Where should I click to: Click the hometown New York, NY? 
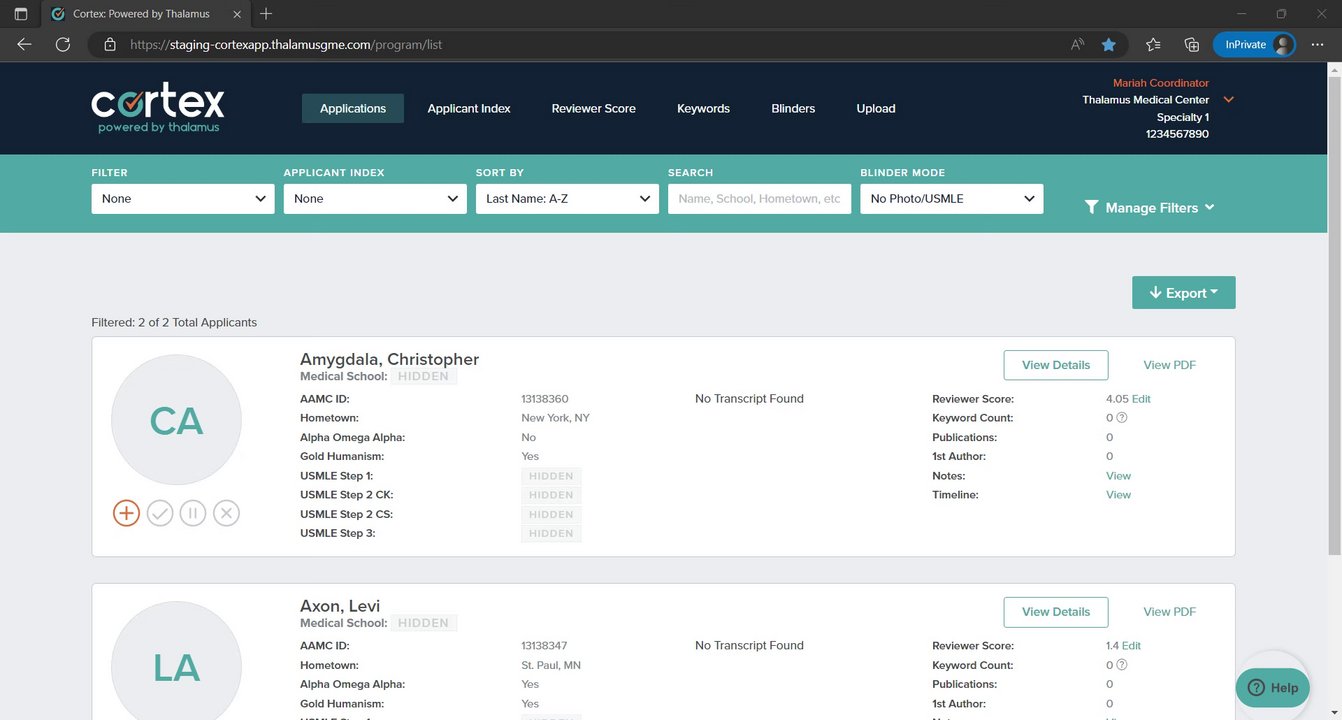556,418
